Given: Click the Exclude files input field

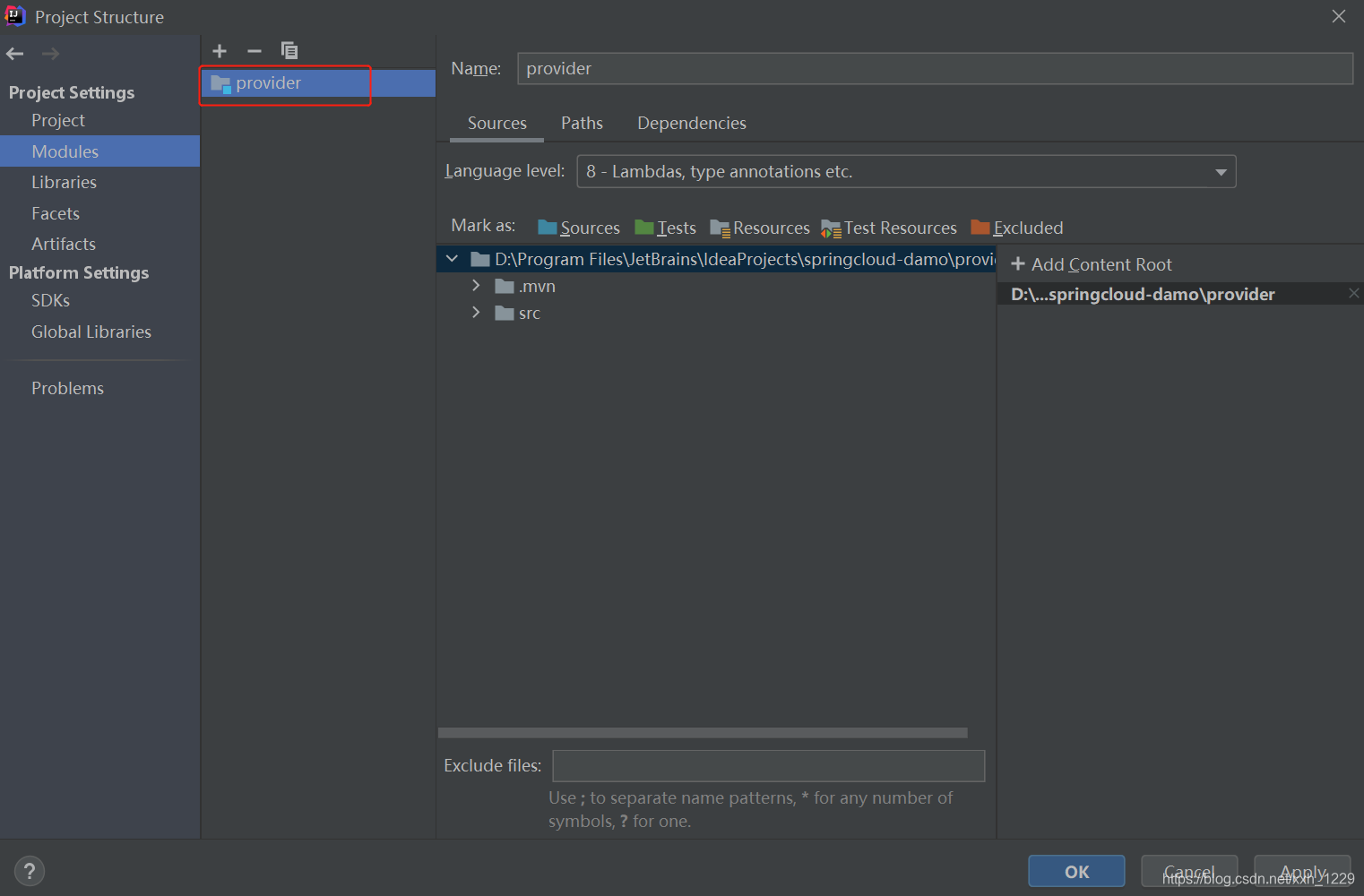Looking at the screenshot, I should point(768,766).
